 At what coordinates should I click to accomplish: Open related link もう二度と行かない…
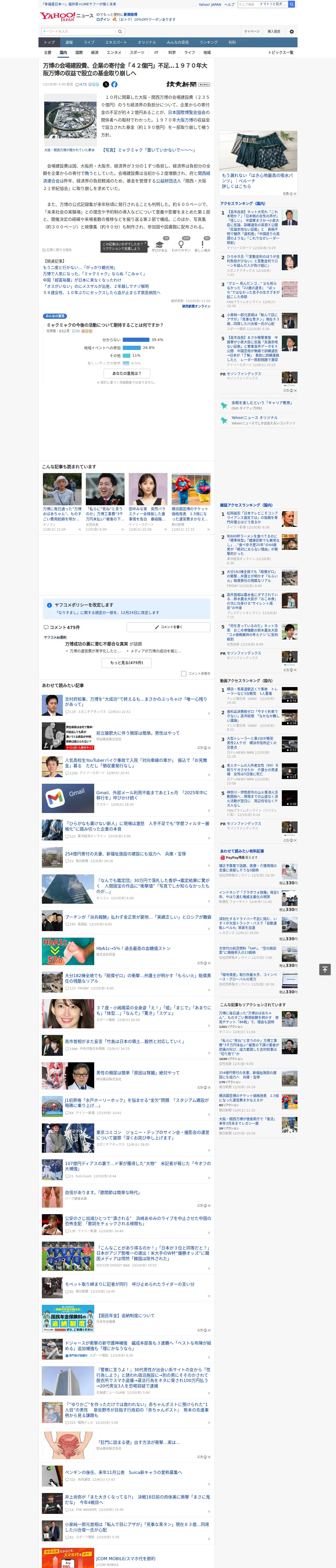coord(79,268)
